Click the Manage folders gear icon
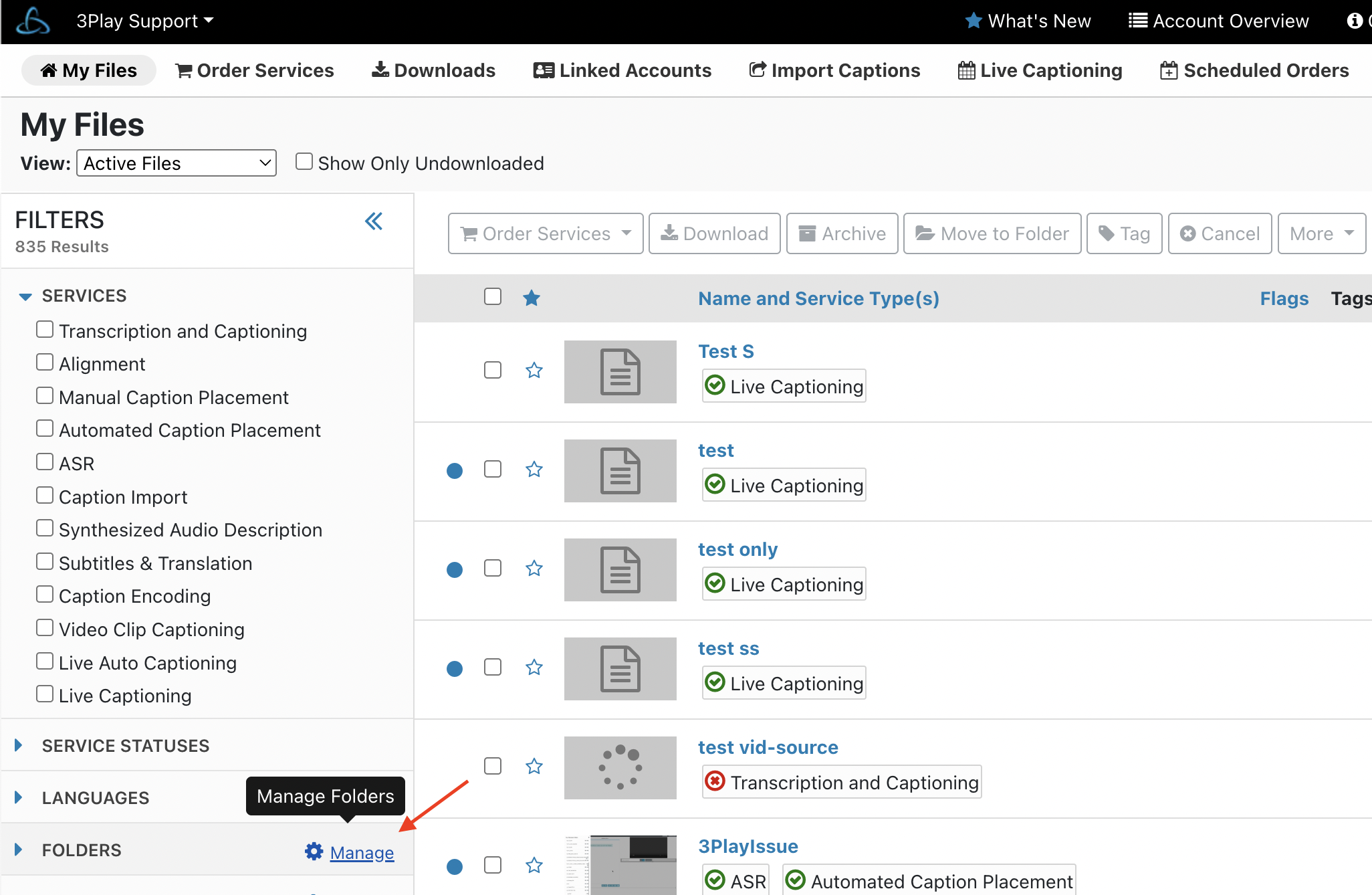The image size is (1372, 895). (x=314, y=851)
